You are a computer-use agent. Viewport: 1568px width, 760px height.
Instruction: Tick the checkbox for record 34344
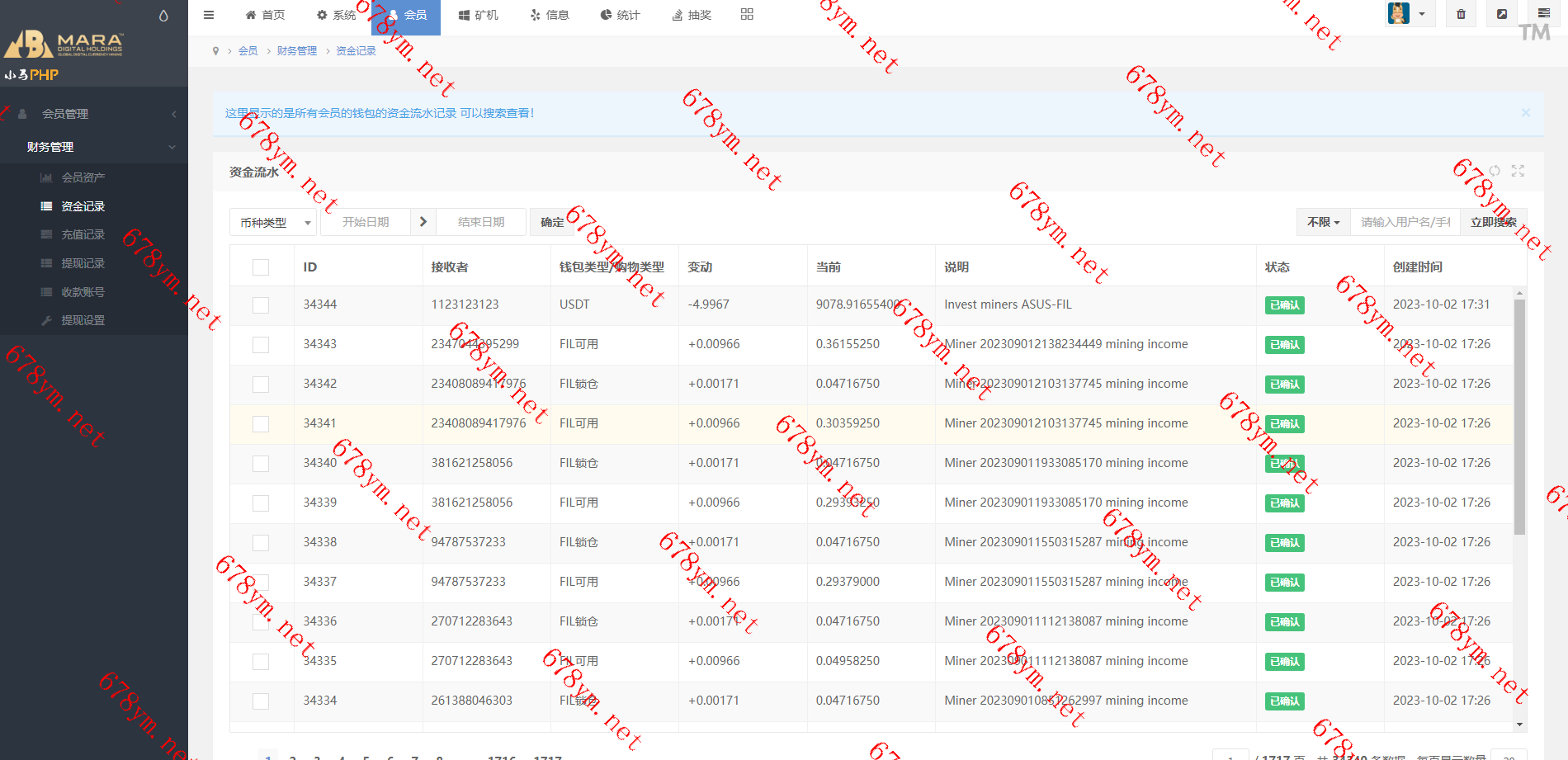point(261,305)
